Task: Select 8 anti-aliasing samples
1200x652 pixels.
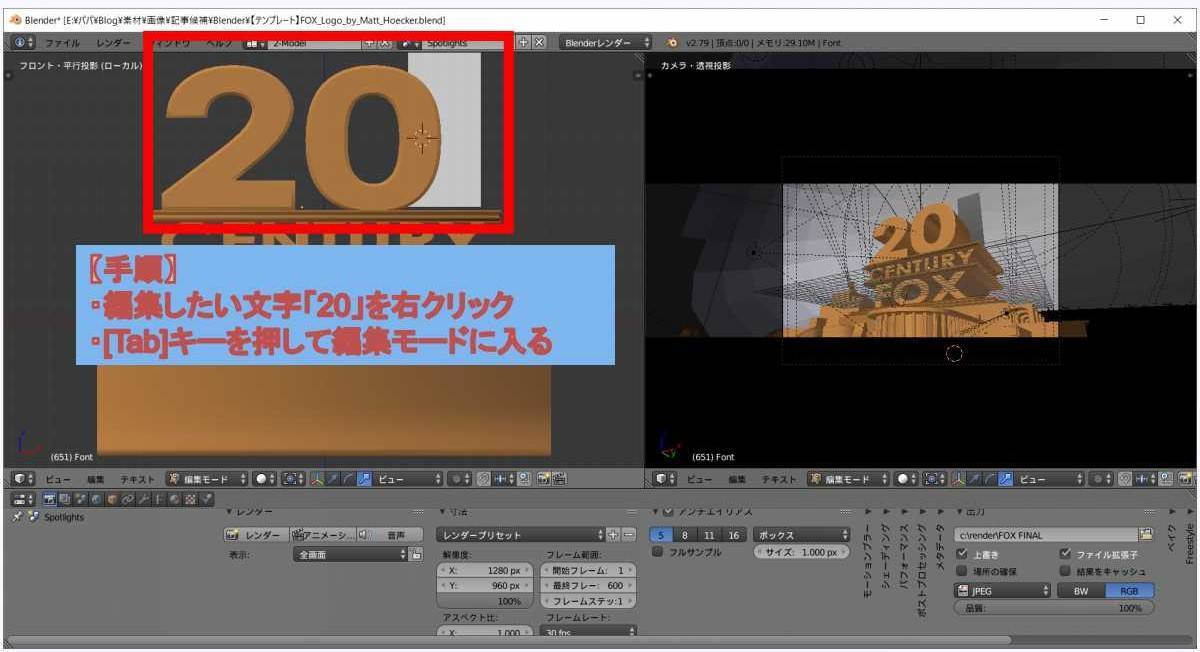Action: click(x=685, y=535)
